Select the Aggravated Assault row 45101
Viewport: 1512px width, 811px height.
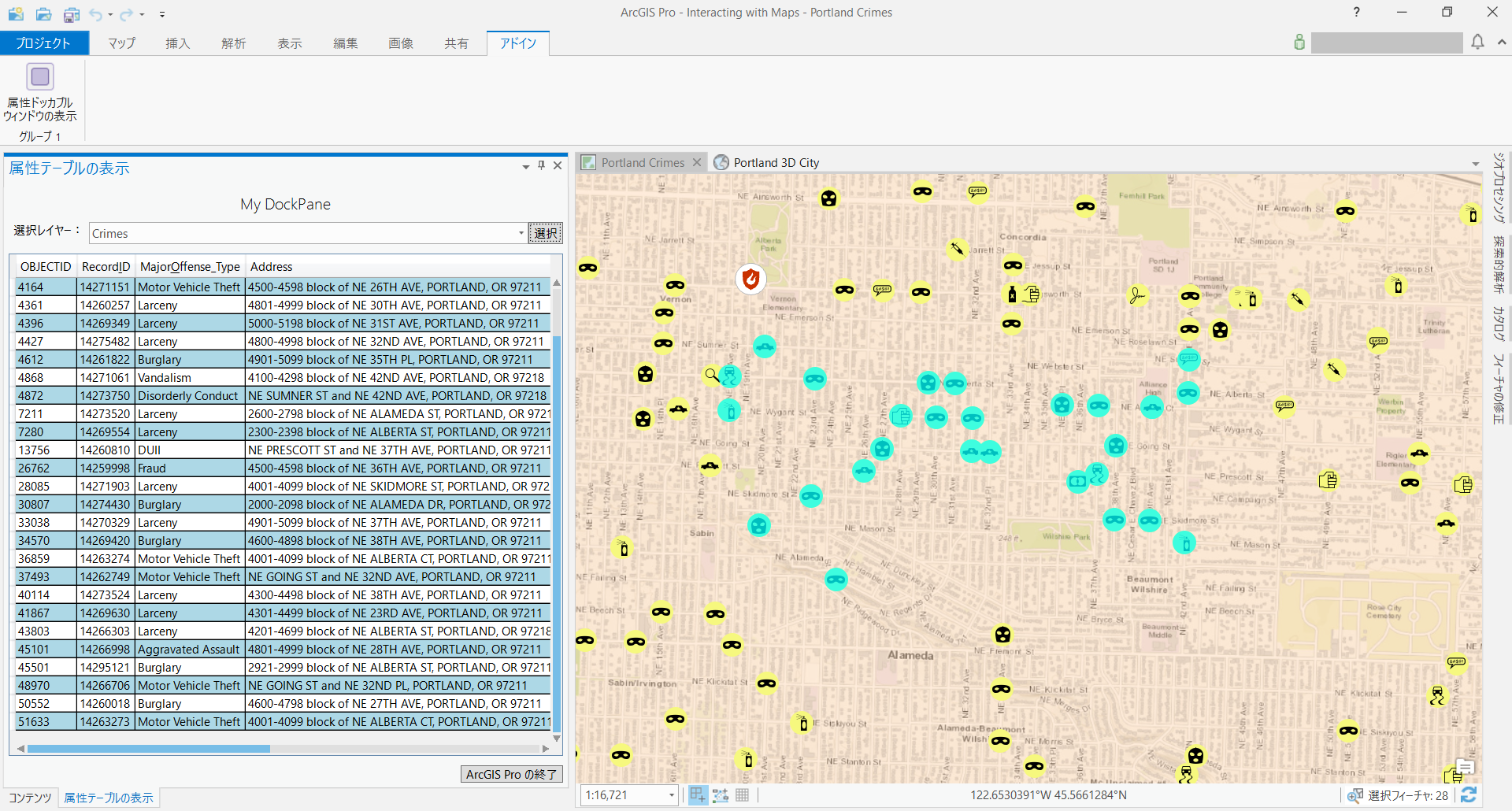[283, 650]
